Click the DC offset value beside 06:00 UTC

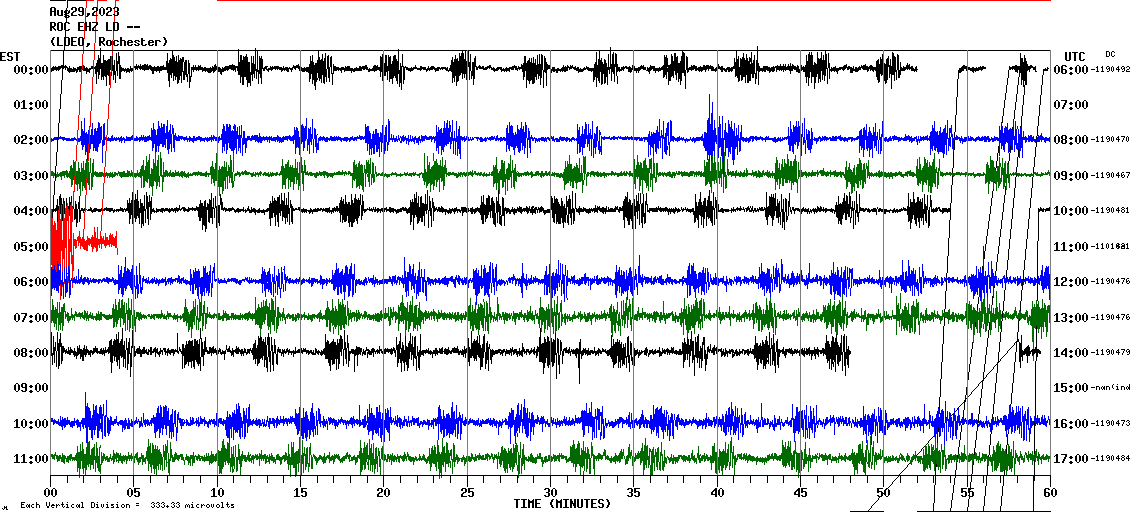point(1112,70)
